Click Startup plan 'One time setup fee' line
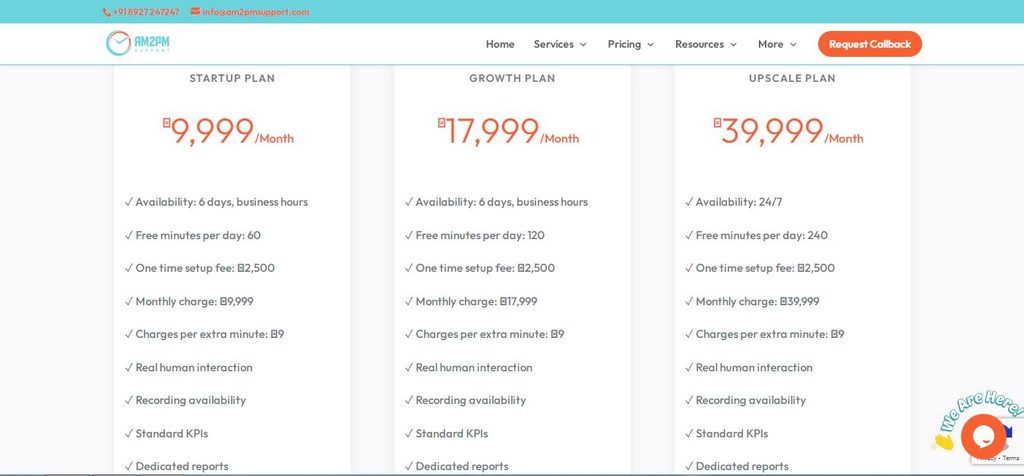Viewport: 1024px width, 476px height. (x=199, y=268)
